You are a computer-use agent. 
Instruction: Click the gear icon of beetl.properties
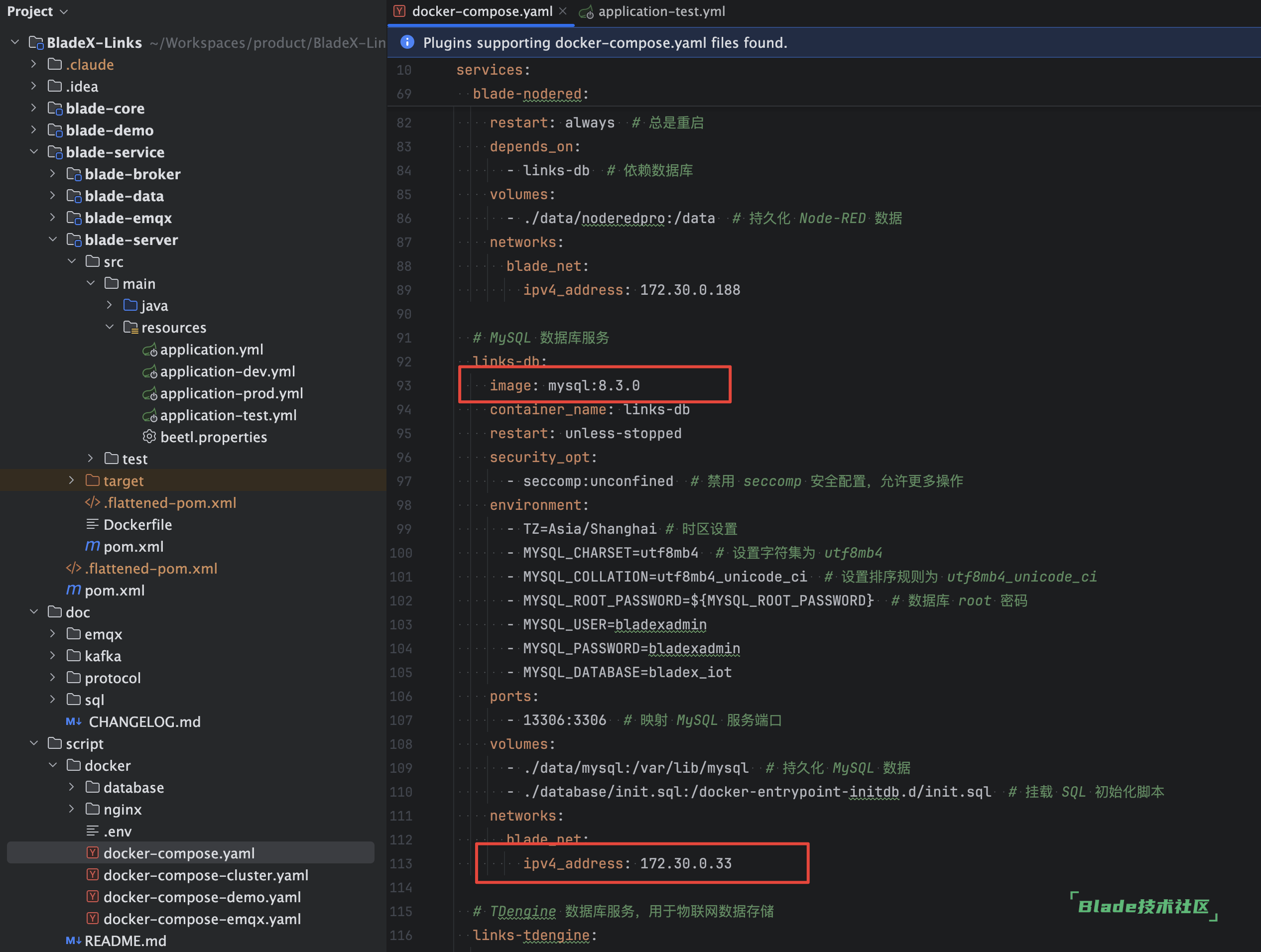tap(149, 437)
